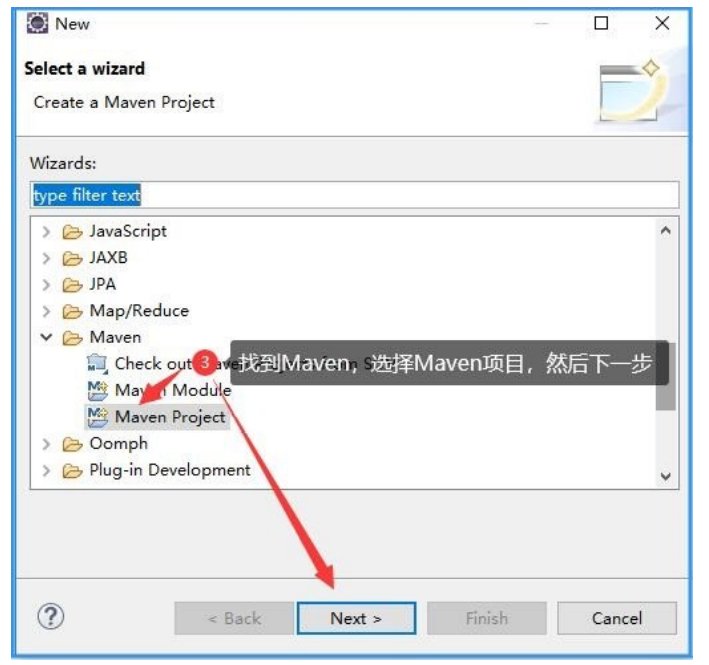Open help with the question mark icon
709x665 pixels.
[x=51, y=617]
